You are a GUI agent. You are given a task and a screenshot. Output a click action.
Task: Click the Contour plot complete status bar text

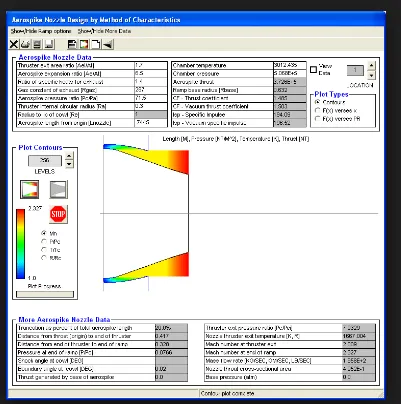(227, 394)
